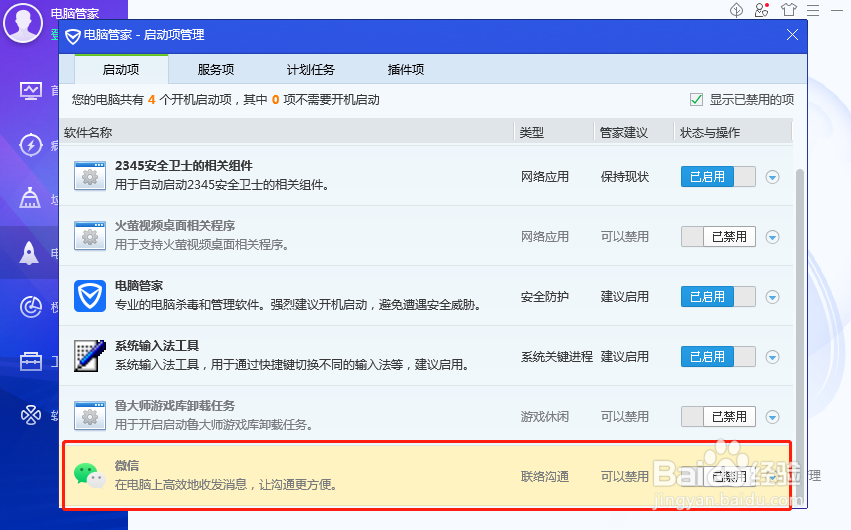Screen dimensions: 851x530
Task: Click 保持现状 suggestion cell
Action: pyautogui.click(x=625, y=177)
